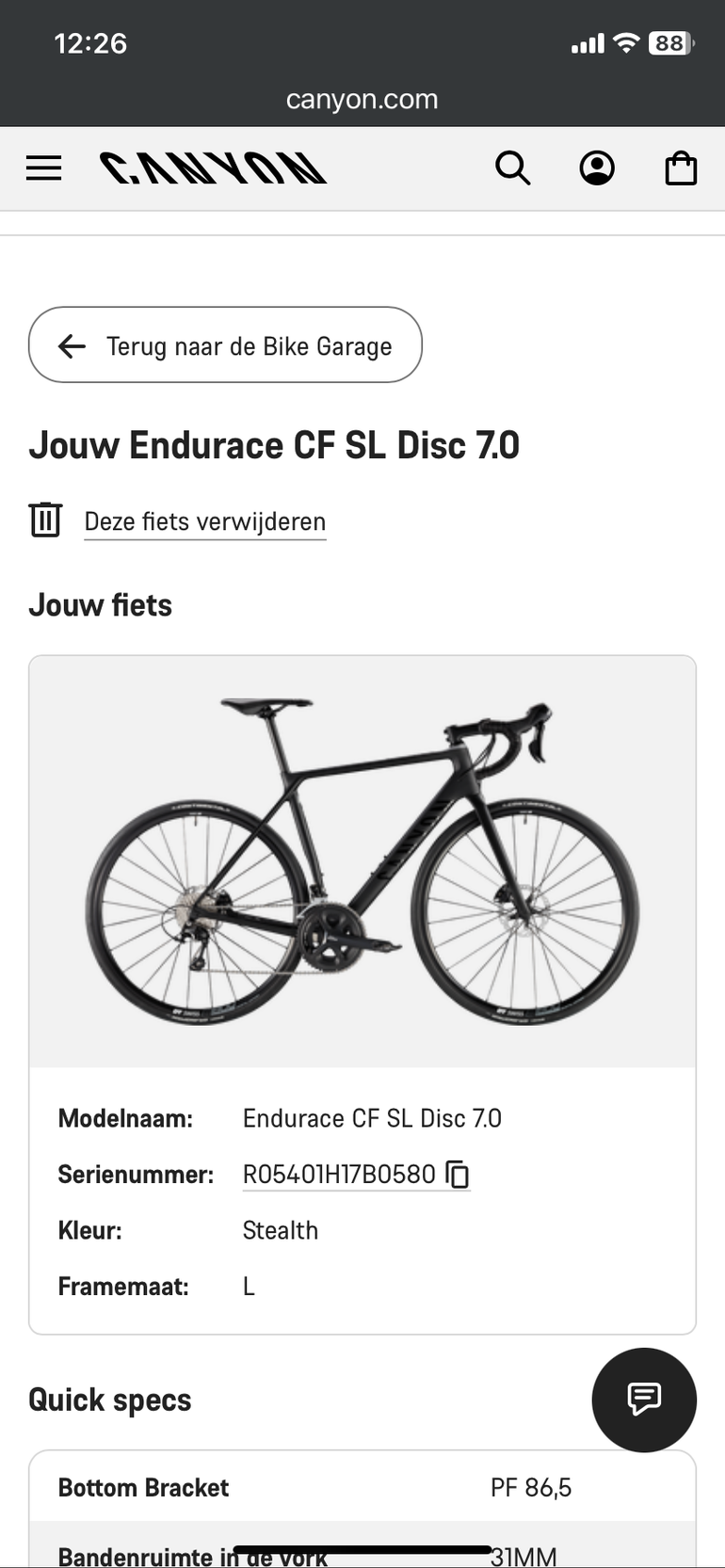Click the back arrow icon
This screenshot has width=725, height=1568.
(72, 346)
